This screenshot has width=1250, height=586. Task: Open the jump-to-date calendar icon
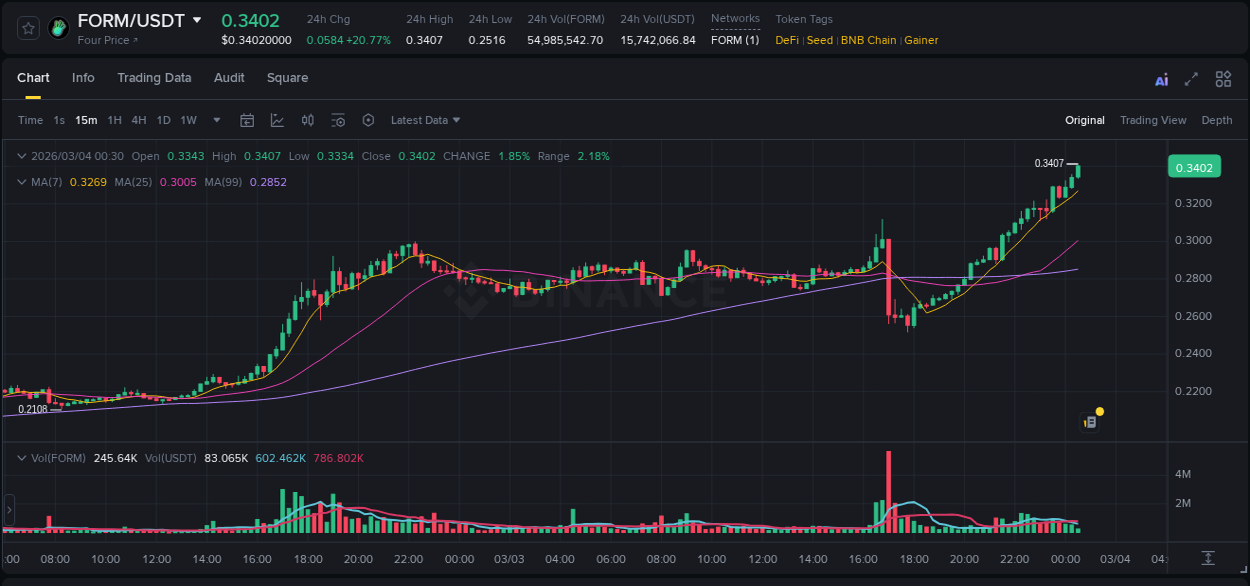pos(247,119)
